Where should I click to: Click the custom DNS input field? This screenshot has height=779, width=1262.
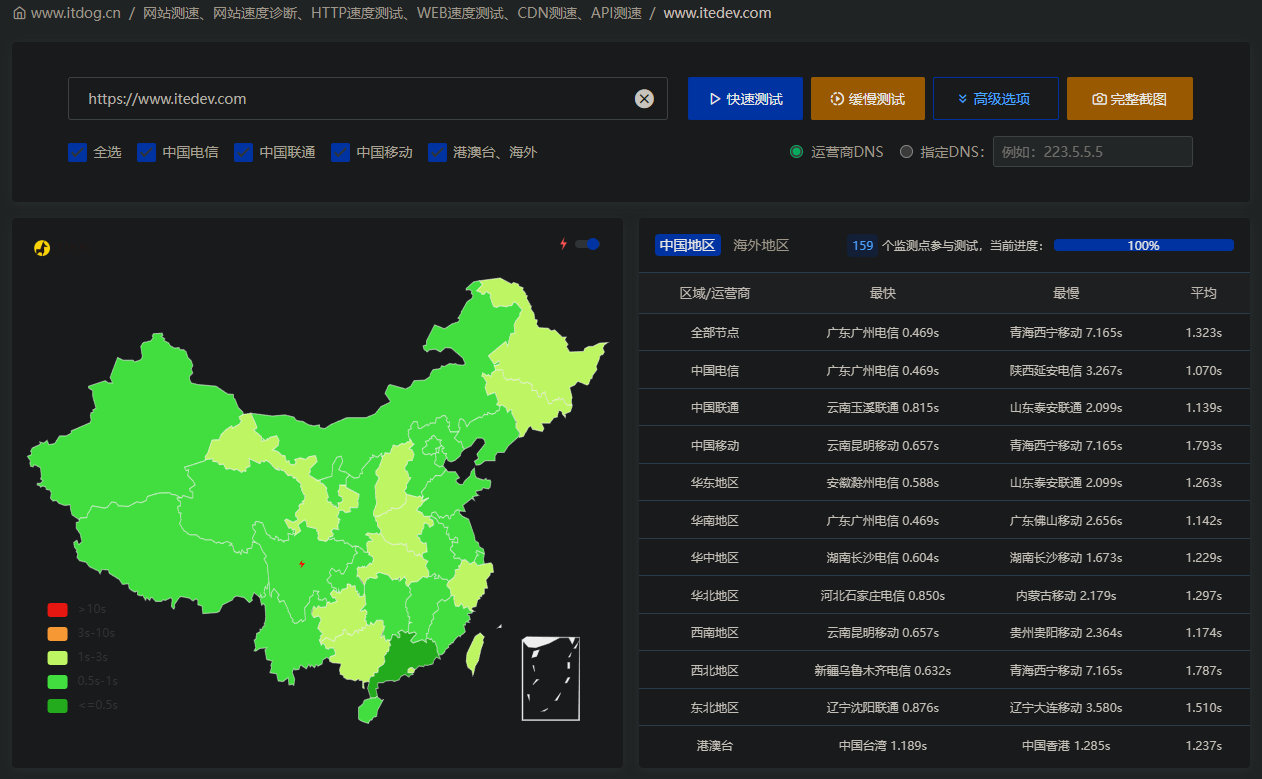[1092, 152]
